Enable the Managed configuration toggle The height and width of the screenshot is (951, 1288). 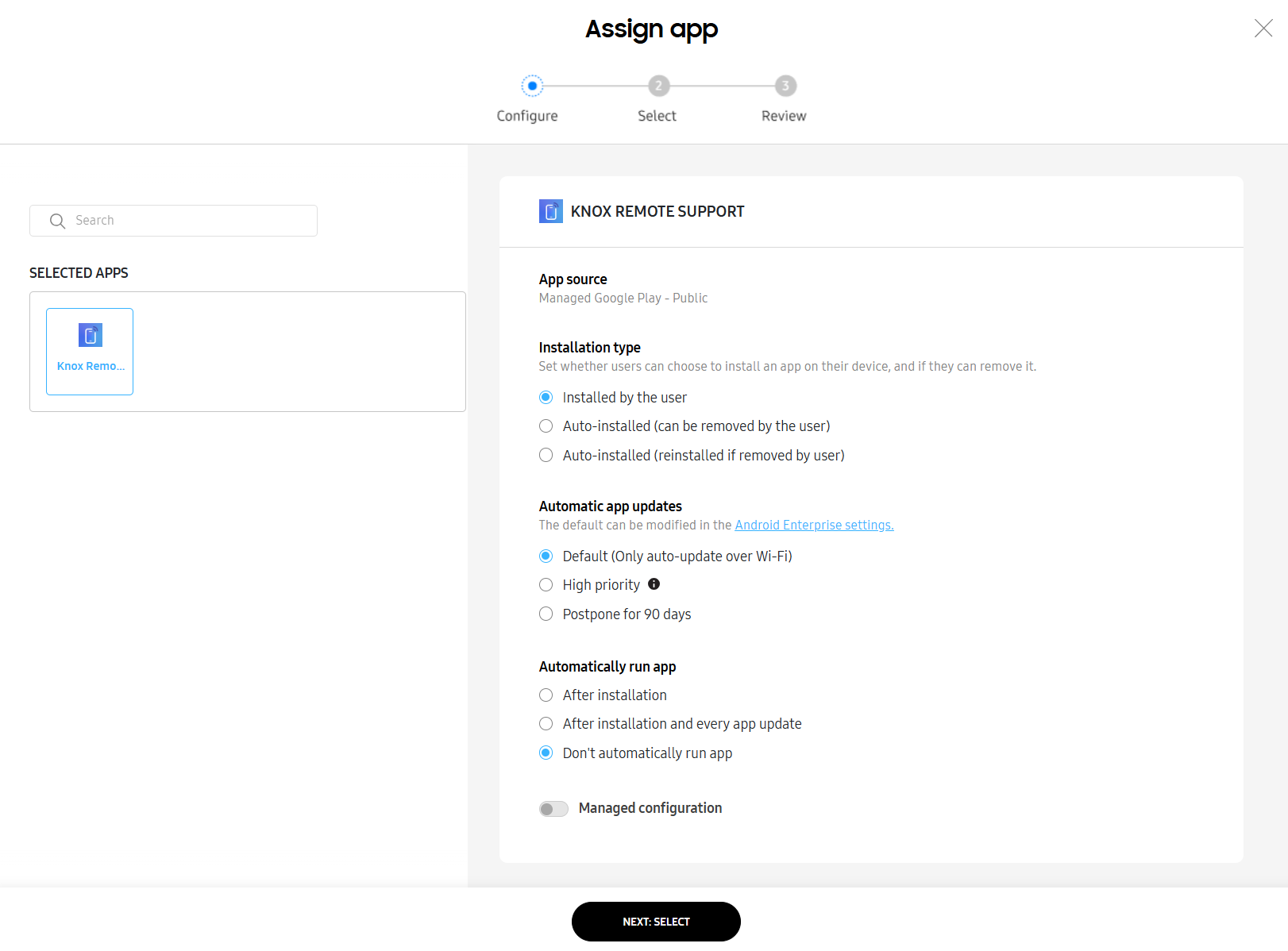(553, 809)
